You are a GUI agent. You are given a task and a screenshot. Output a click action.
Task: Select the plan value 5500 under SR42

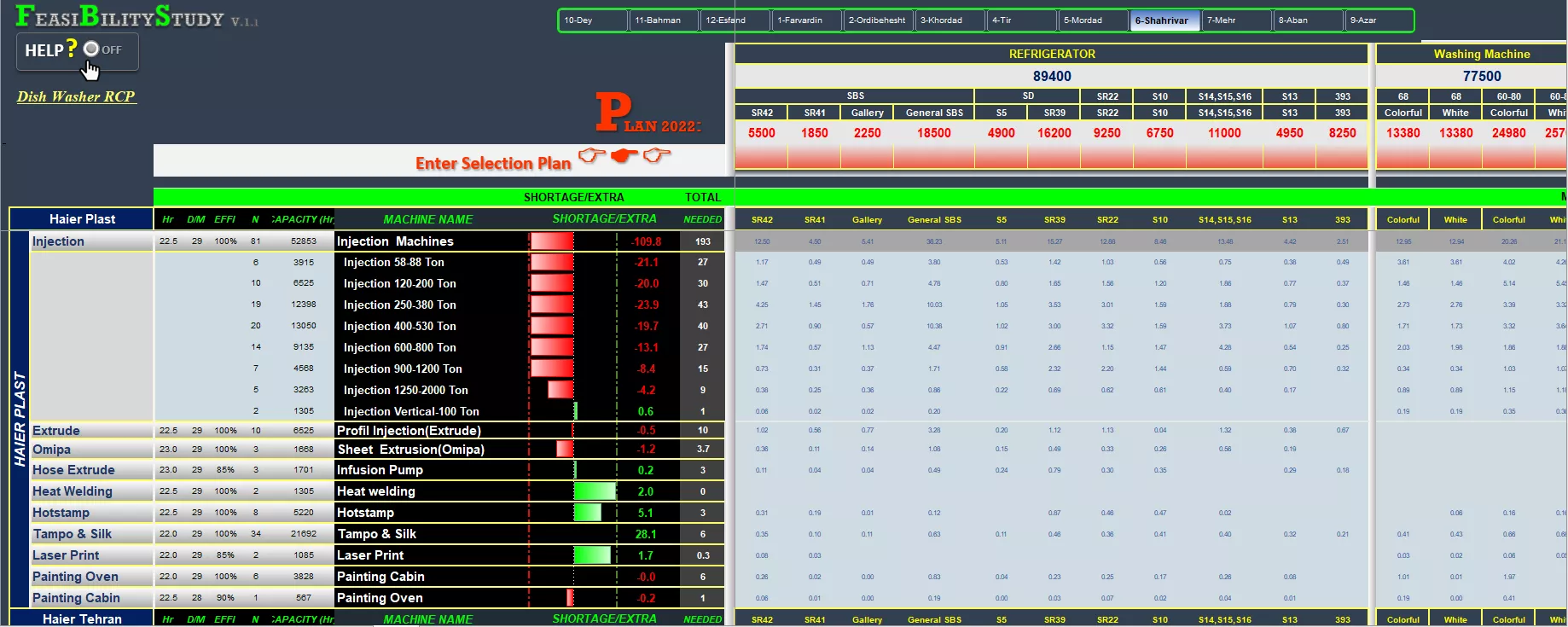pyautogui.click(x=762, y=133)
